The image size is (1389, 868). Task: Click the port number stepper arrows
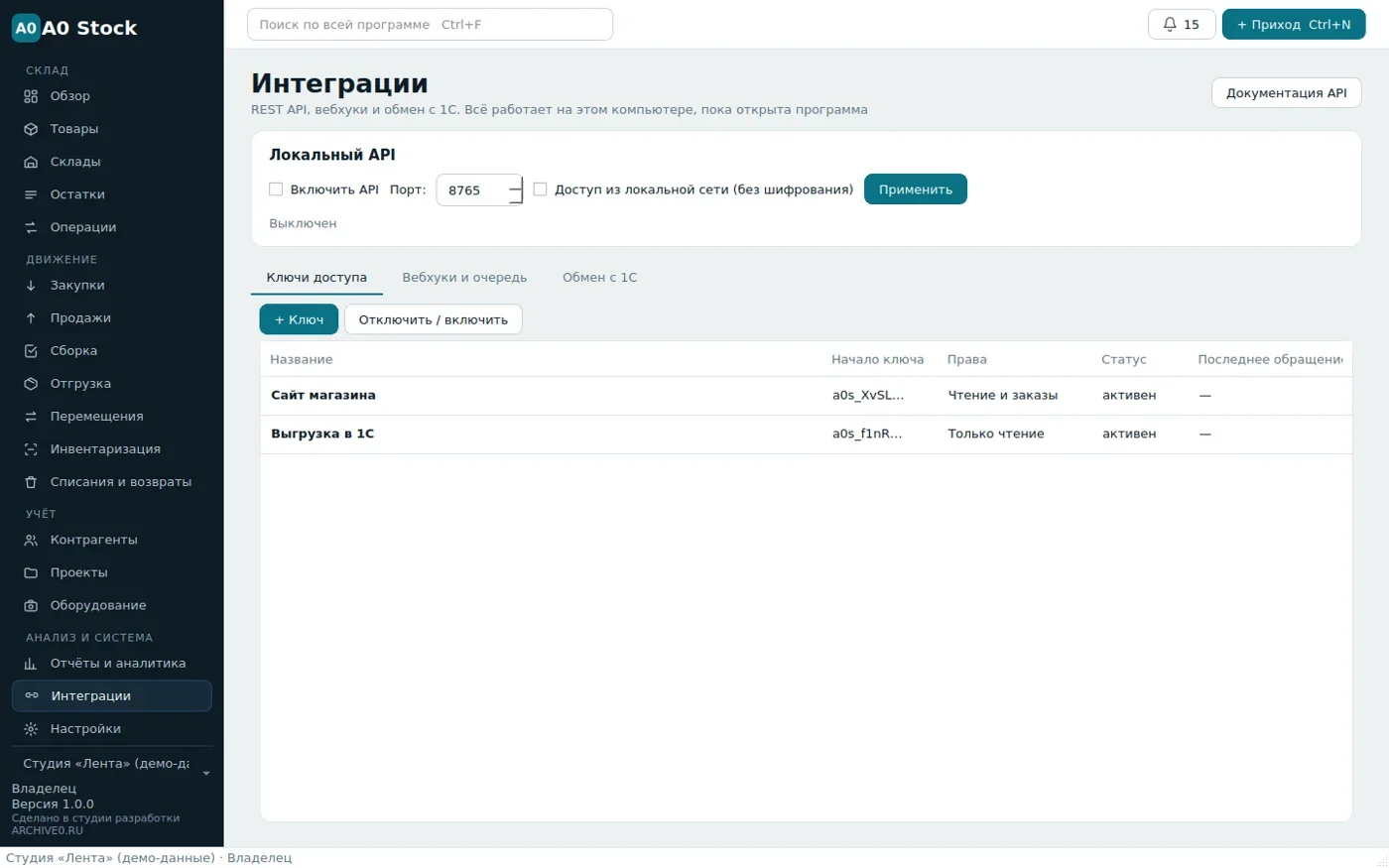coord(515,189)
